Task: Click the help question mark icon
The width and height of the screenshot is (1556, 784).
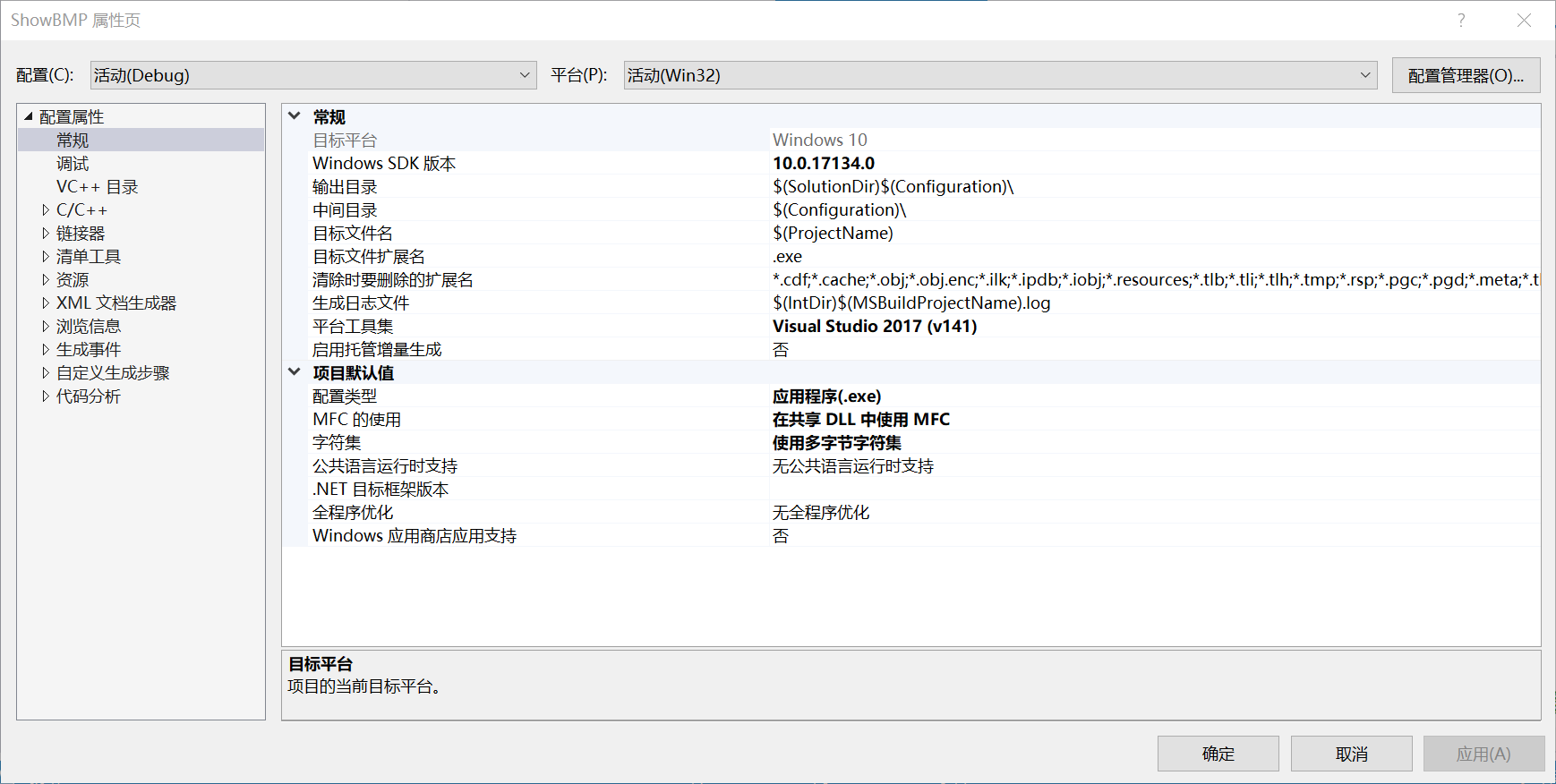Action: pyautogui.click(x=1461, y=20)
